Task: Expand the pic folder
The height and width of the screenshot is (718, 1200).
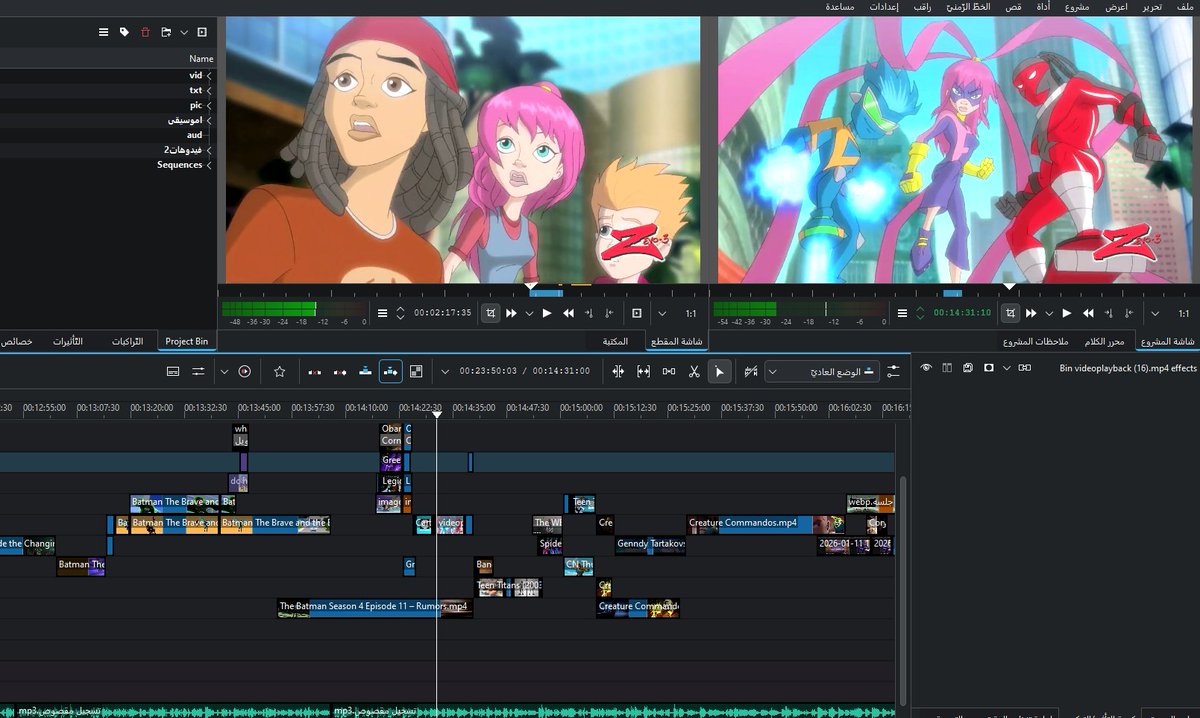Action: [x=209, y=105]
